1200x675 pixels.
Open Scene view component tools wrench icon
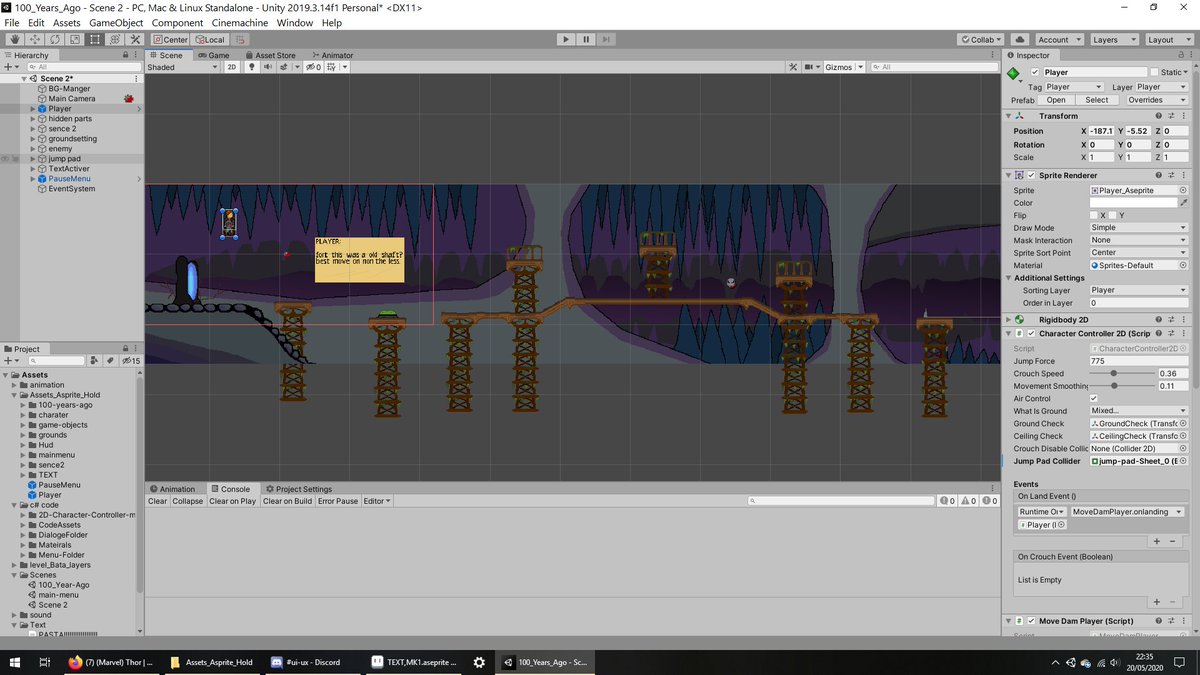pyautogui.click(x=792, y=67)
